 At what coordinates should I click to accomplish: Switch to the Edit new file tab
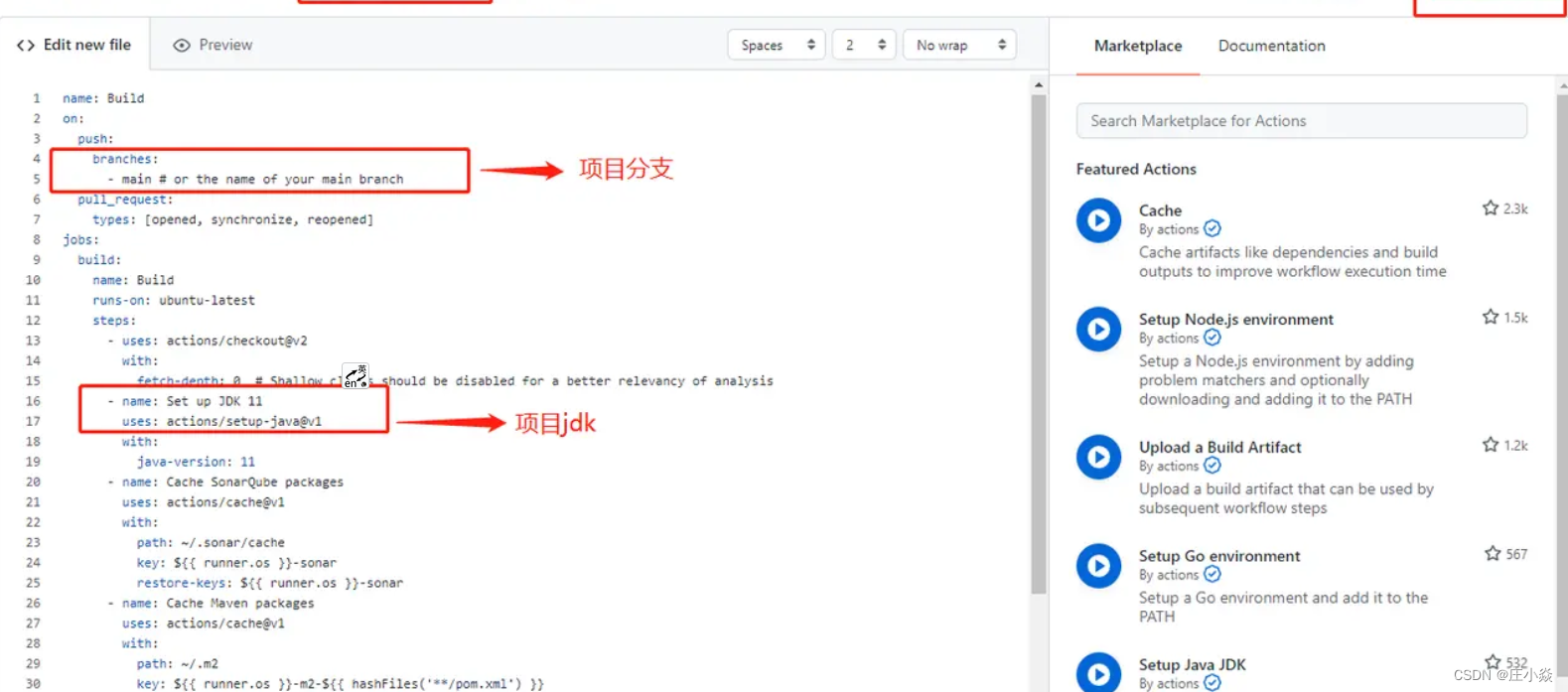point(74,45)
